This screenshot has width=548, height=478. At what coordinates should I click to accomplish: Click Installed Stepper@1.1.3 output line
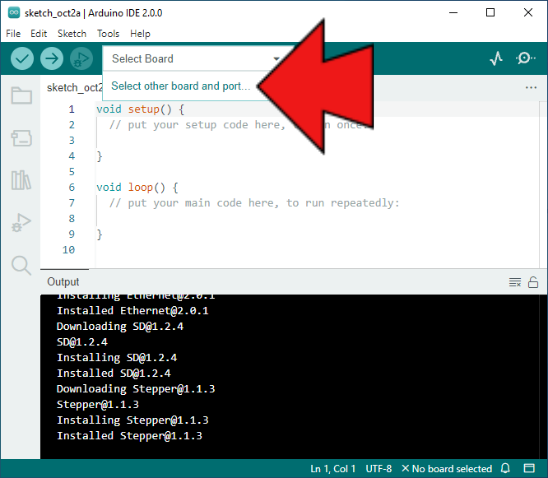129,436
